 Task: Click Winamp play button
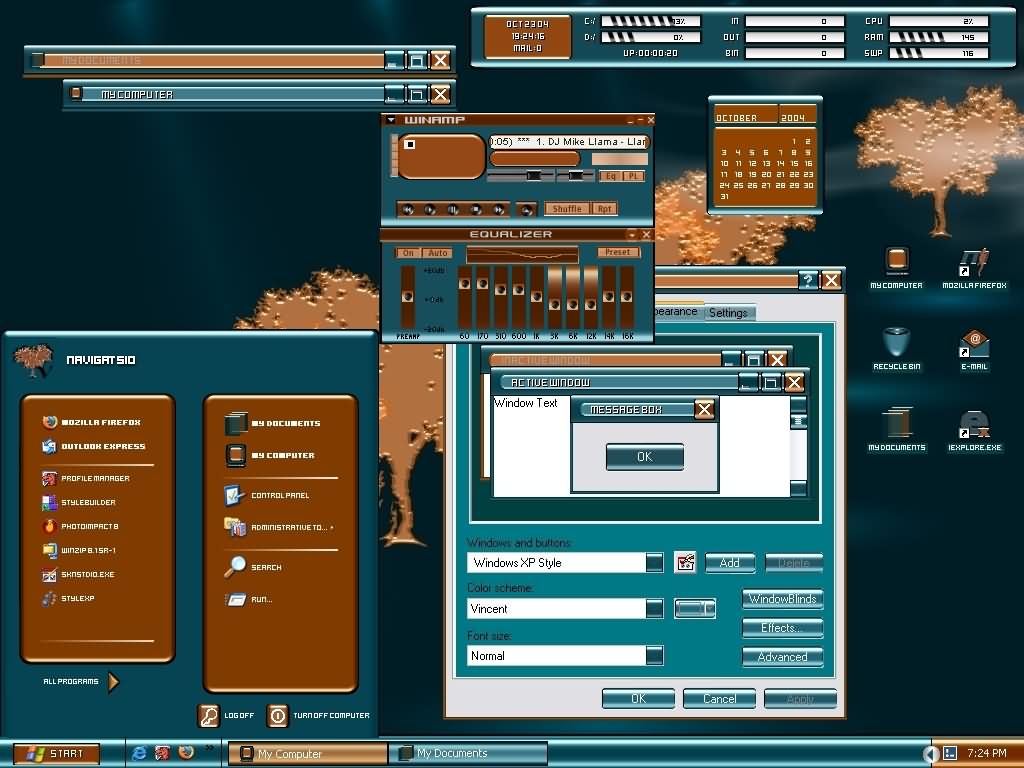click(430, 209)
